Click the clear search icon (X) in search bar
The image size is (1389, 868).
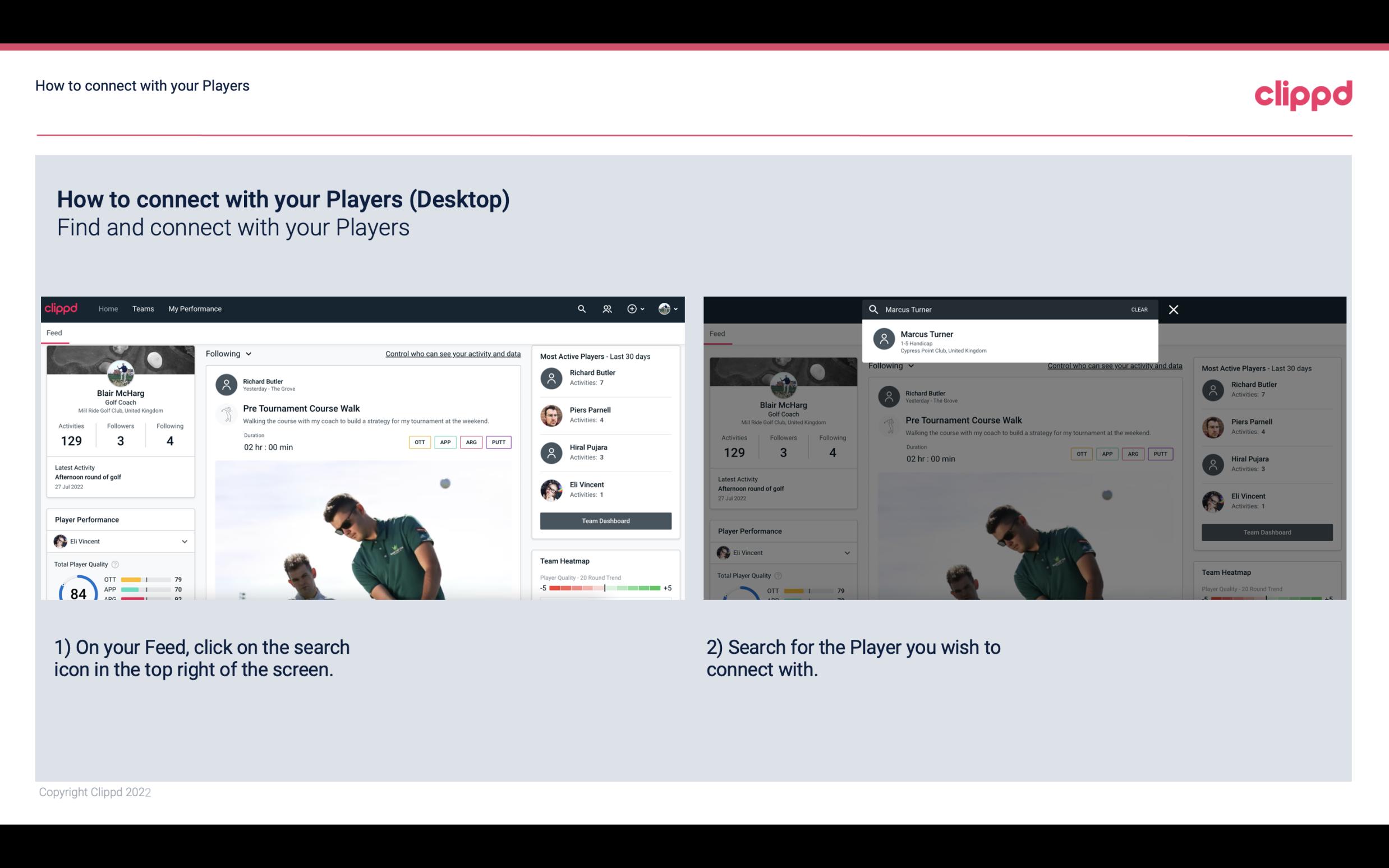coord(1174,309)
